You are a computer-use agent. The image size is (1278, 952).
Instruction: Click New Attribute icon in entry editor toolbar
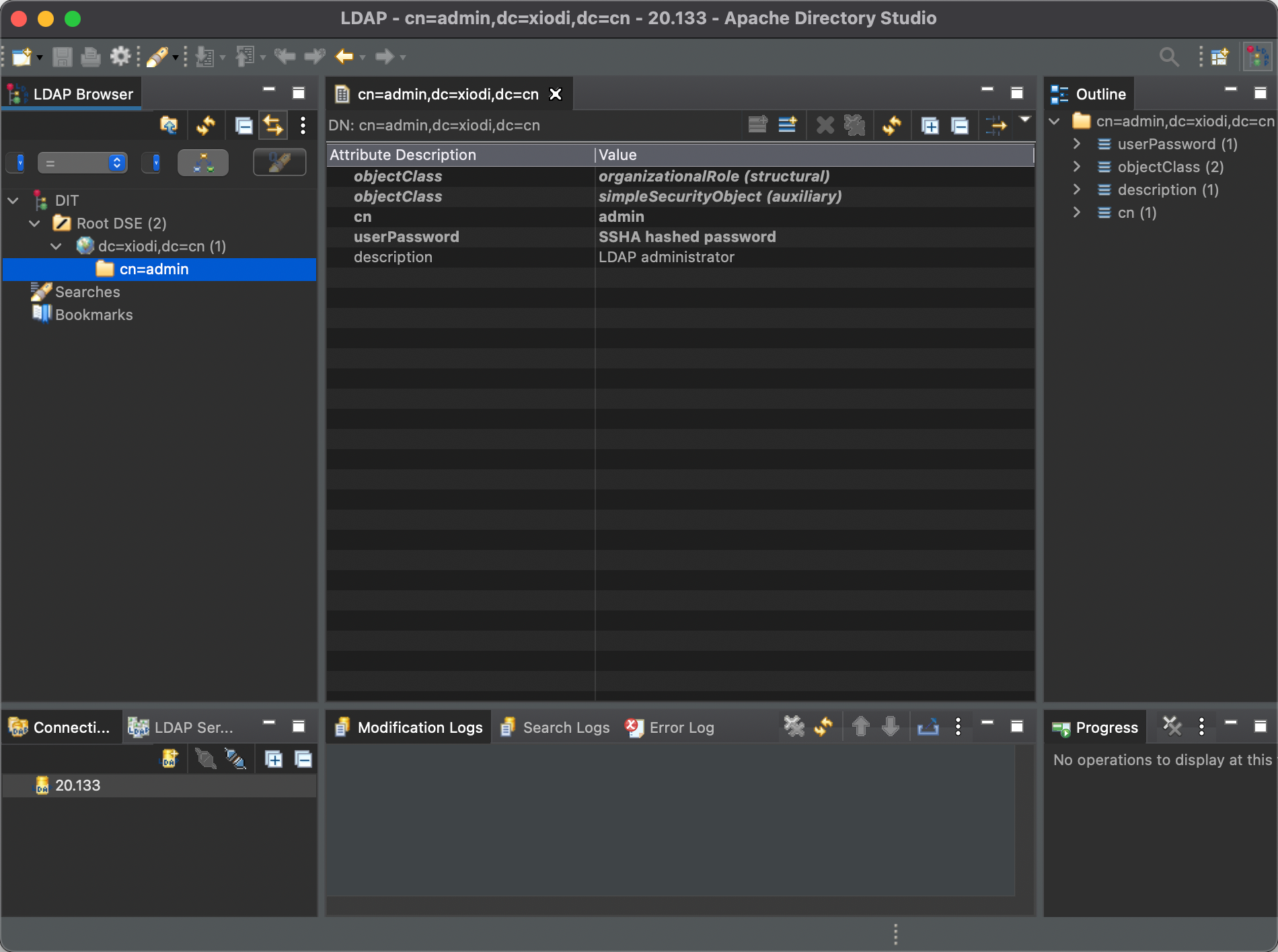[788, 125]
